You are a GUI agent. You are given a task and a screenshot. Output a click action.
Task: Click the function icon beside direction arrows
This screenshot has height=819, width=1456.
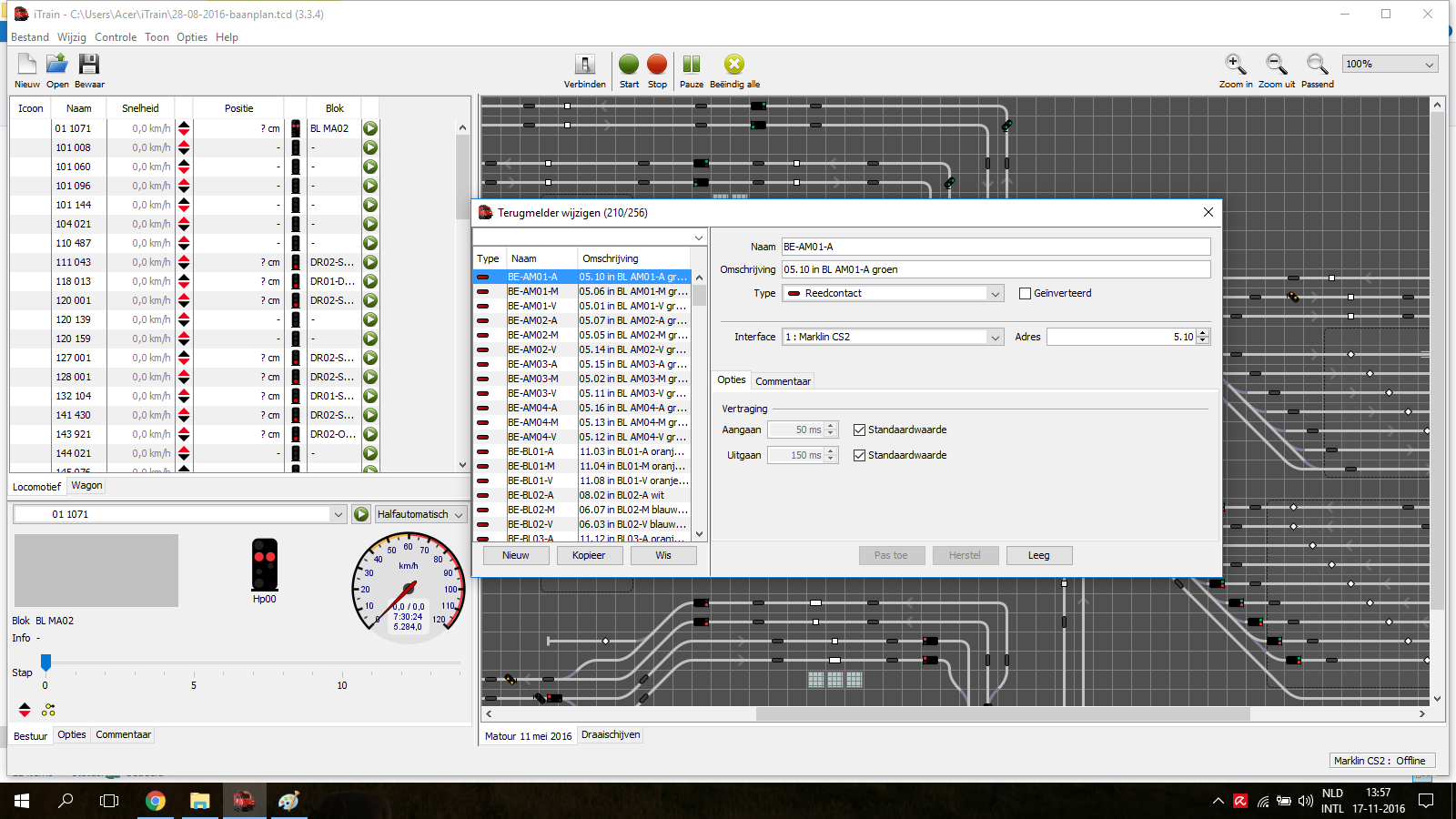tap(48, 710)
